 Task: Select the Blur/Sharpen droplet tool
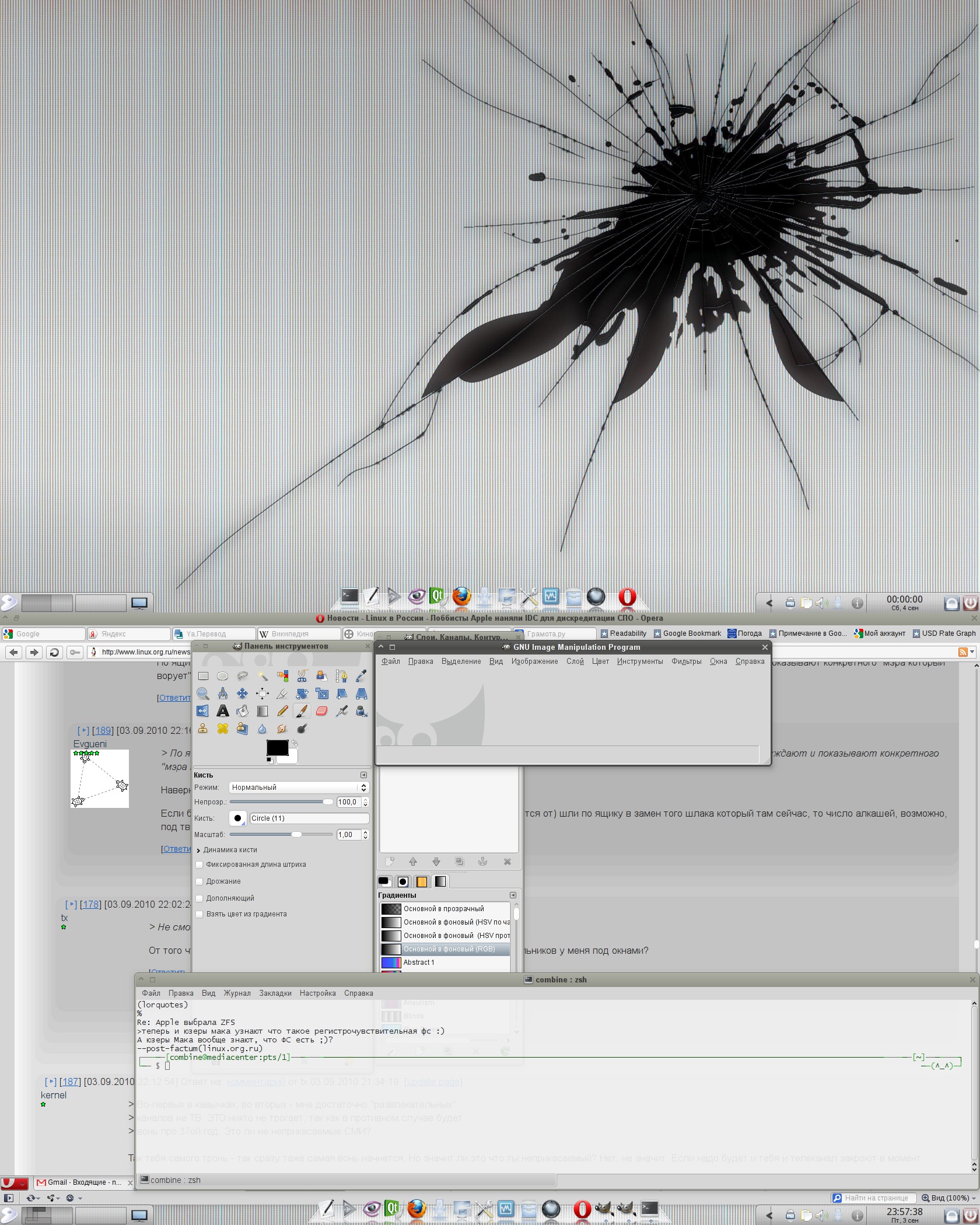(x=262, y=729)
